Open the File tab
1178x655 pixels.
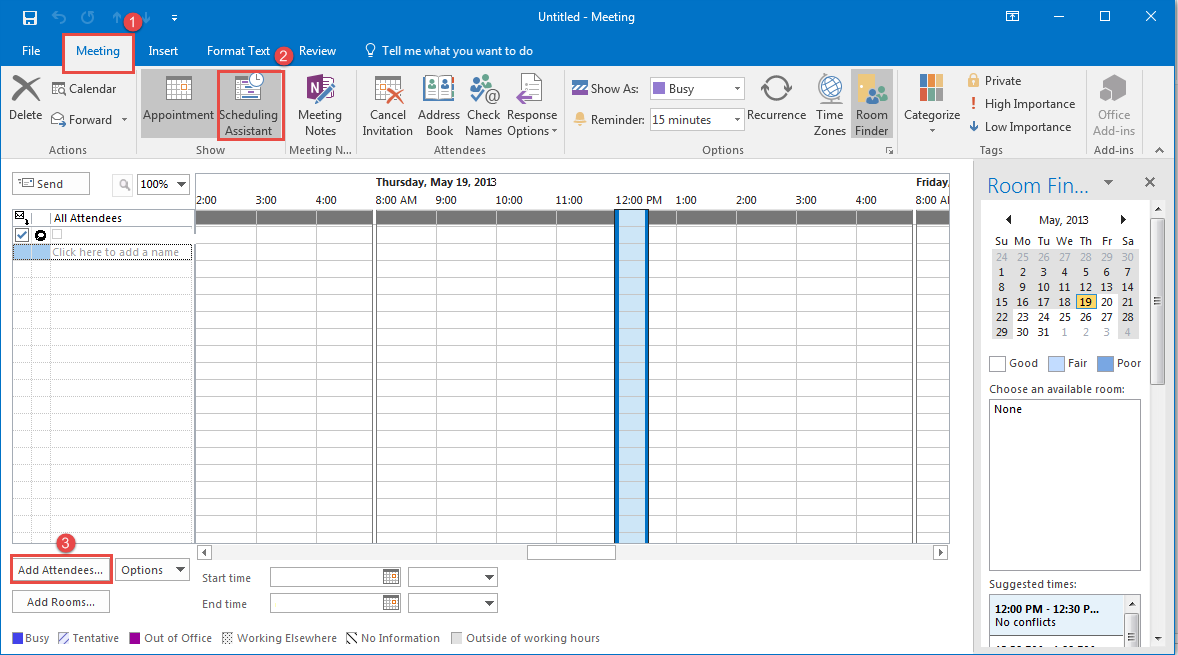pyautogui.click(x=31, y=51)
